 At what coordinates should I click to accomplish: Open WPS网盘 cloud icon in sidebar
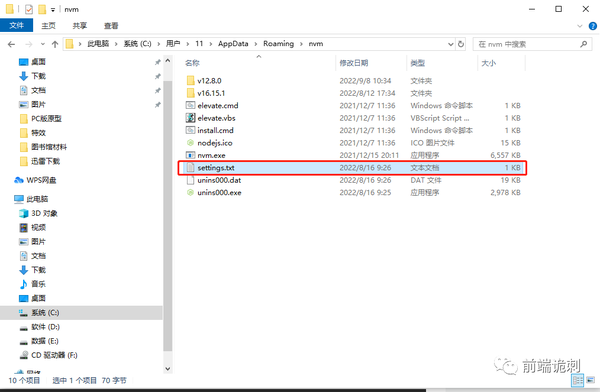click(x=19, y=180)
